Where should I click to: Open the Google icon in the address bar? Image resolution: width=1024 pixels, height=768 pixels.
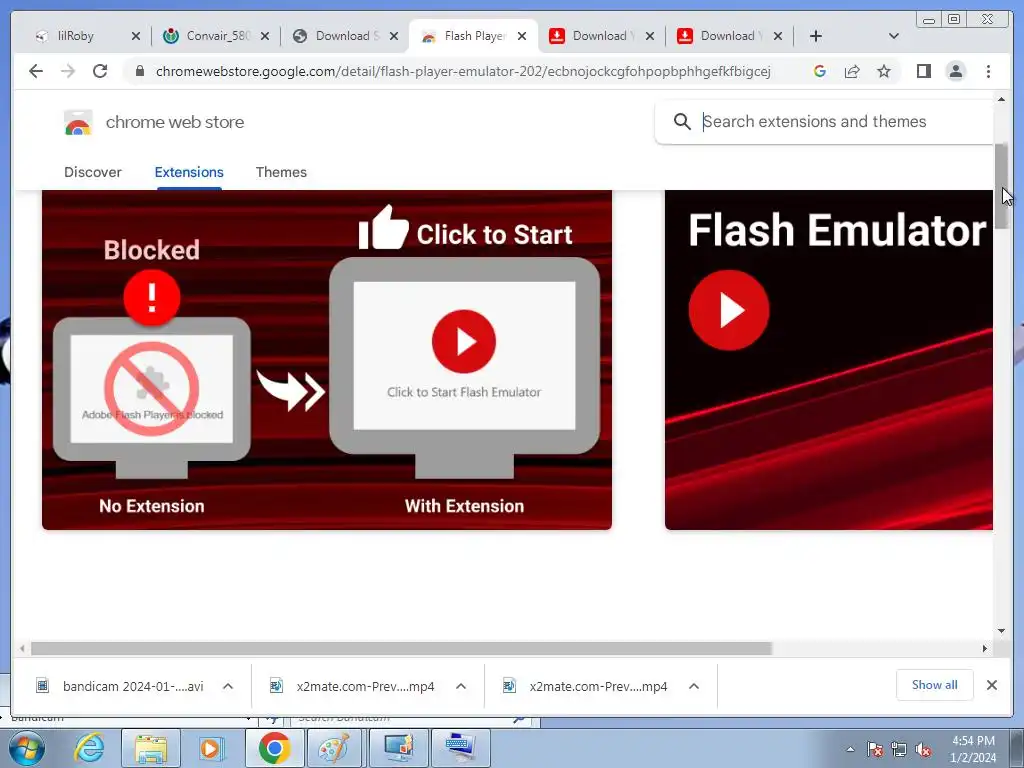pyautogui.click(x=820, y=71)
